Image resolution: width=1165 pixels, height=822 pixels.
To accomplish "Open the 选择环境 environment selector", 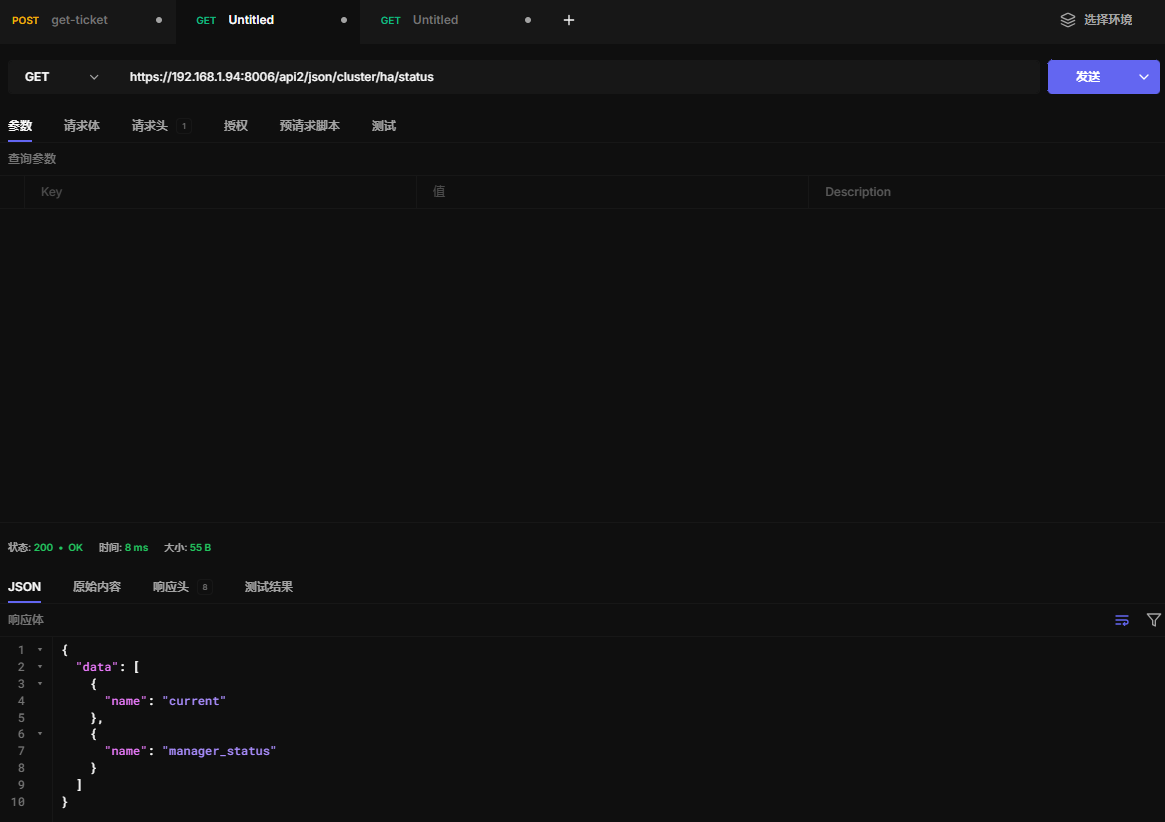I will (1107, 20).
